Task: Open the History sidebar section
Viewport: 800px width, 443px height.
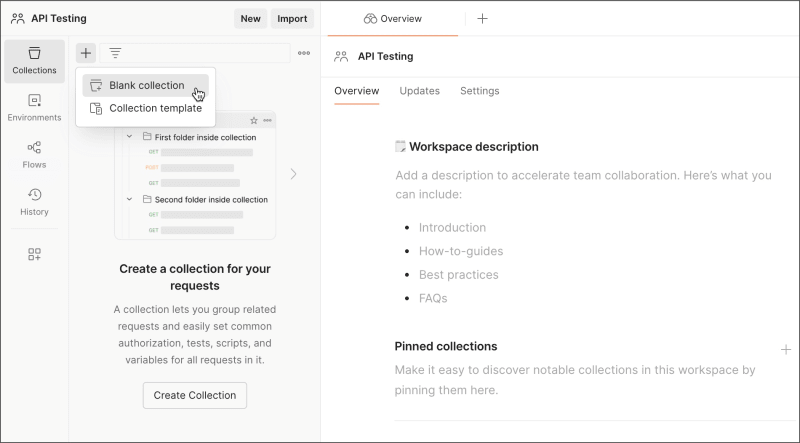Action: [34, 203]
